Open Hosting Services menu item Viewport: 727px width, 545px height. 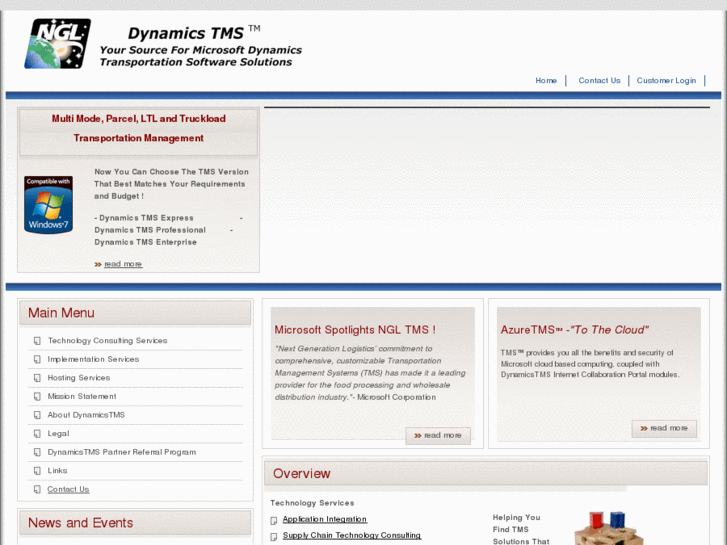(x=79, y=378)
